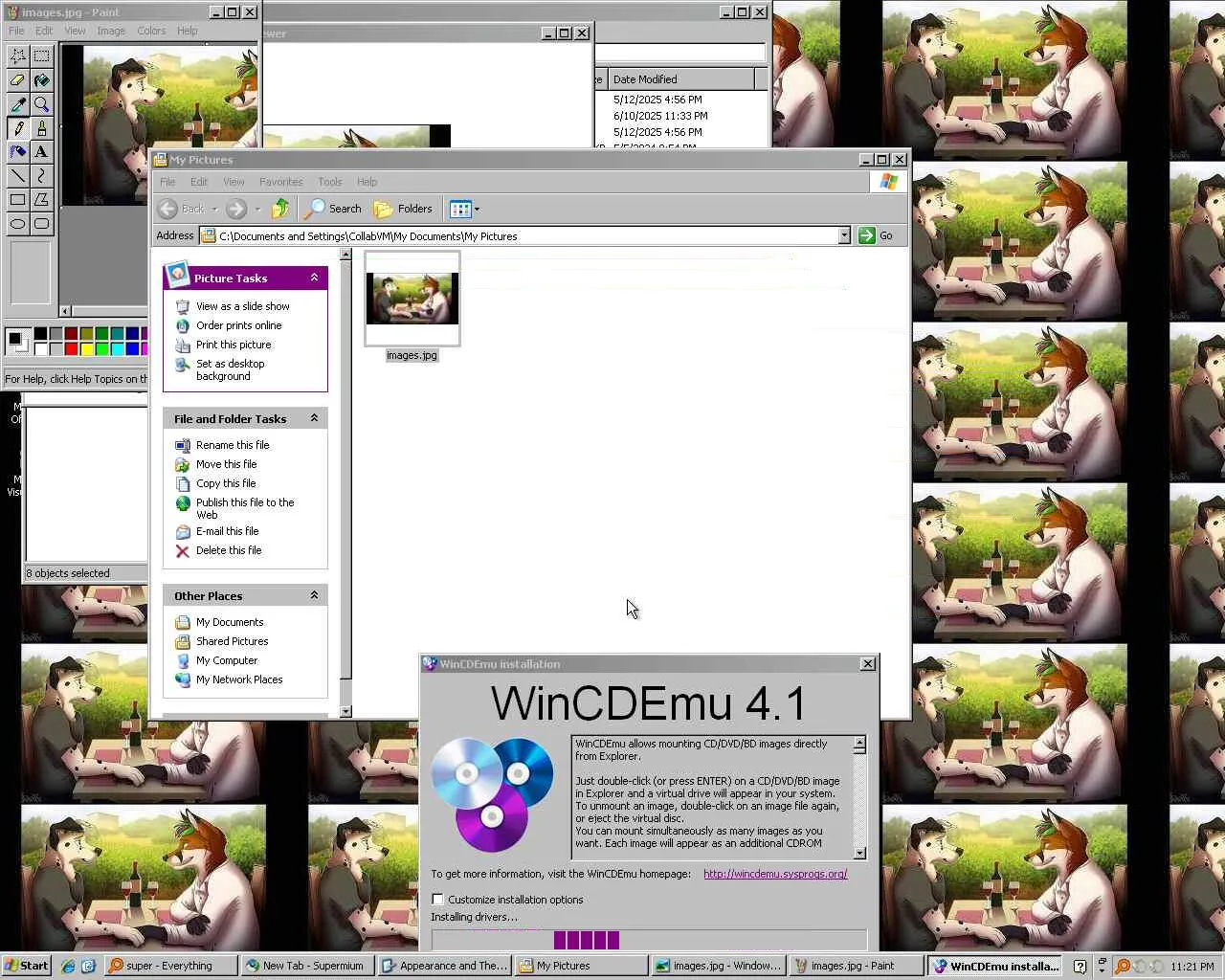Click Delete this file task
The image size is (1225, 980).
pyautogui.click(x=228, y=550)
